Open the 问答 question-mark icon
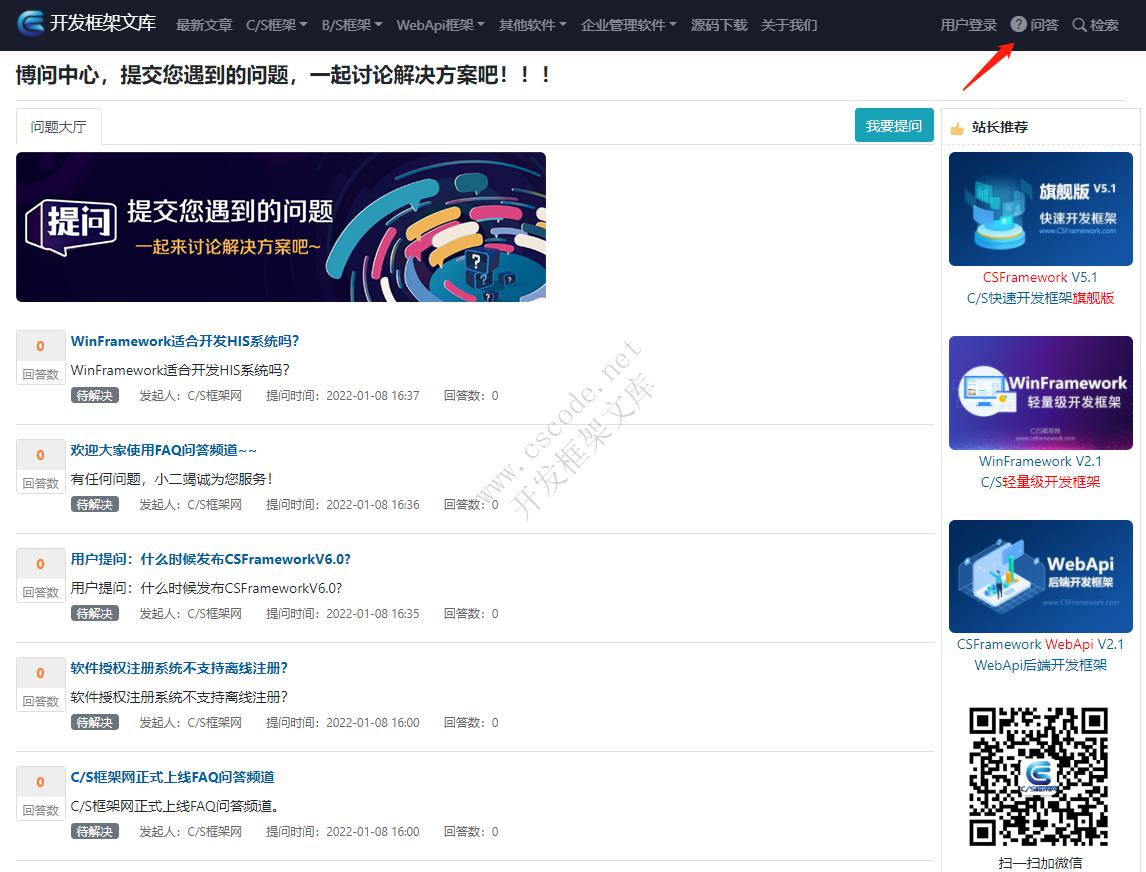The height and width of the screenshot is (872, 1146). (x=1018, y=25)
